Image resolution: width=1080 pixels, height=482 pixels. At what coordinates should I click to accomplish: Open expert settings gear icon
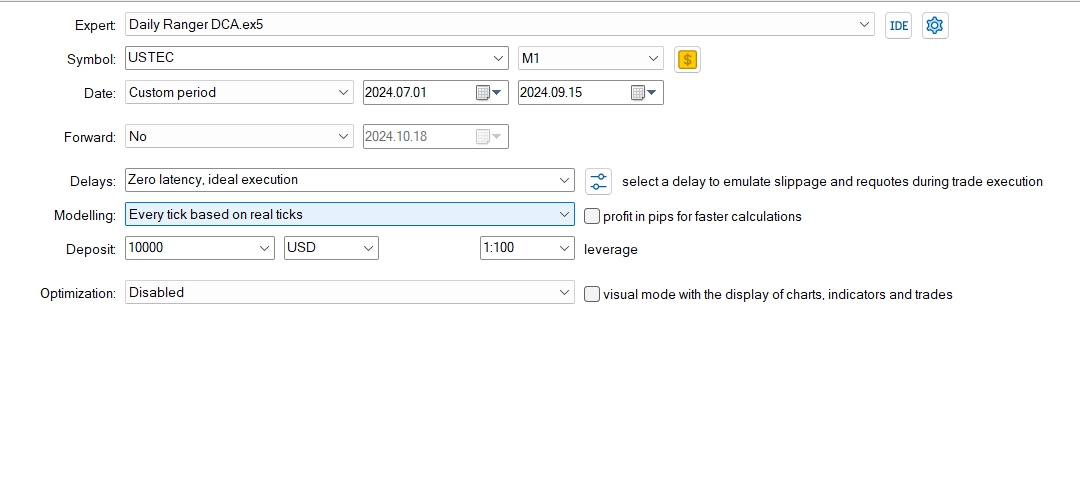point(935,26)
